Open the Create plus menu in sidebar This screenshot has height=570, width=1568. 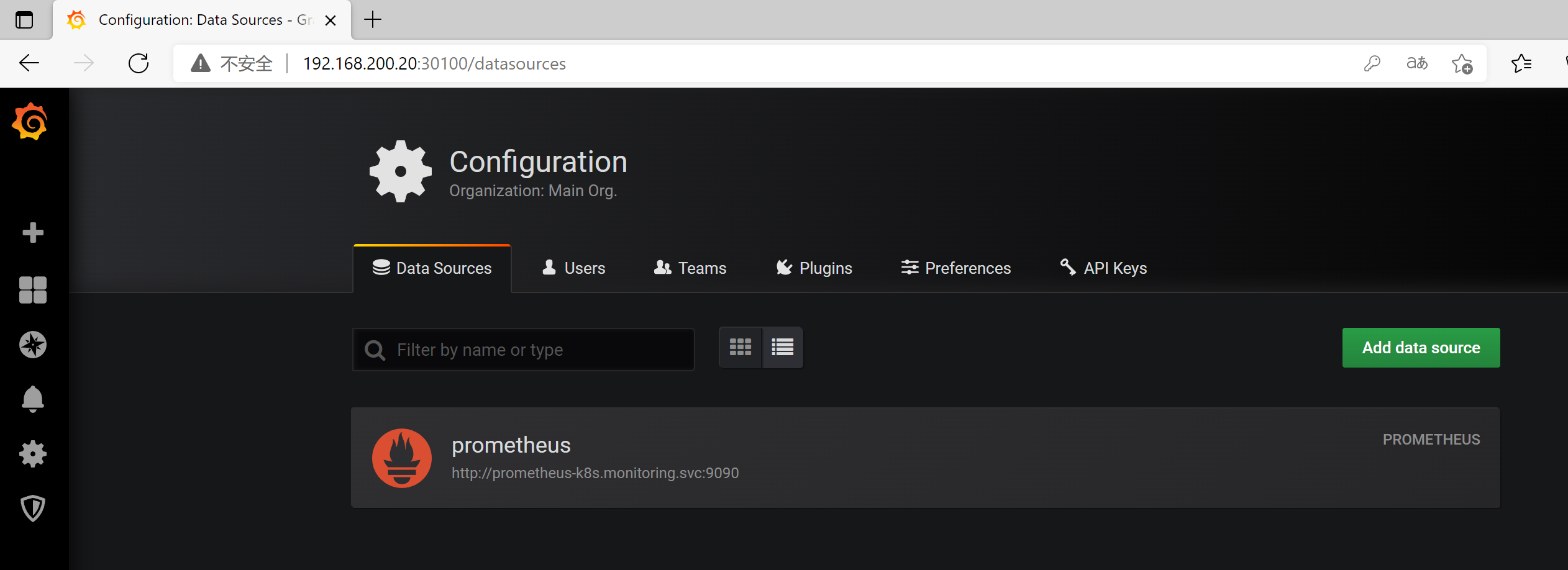(x=32, y=233)
